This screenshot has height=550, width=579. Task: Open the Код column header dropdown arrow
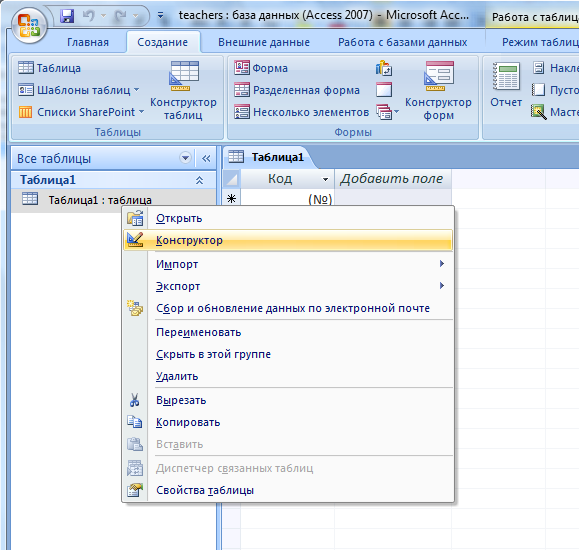point(325,180)
